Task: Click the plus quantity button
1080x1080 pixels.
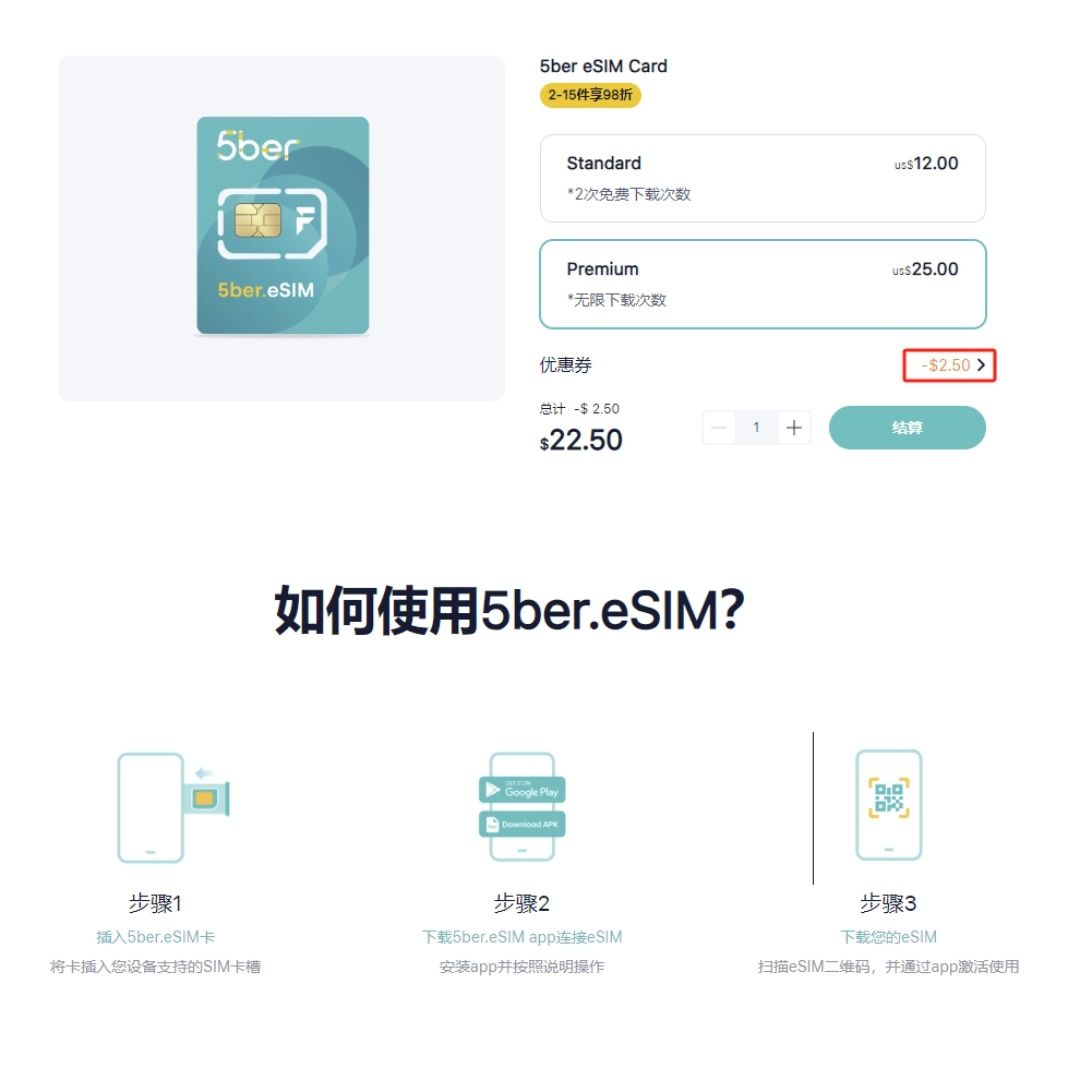Action: tap(793, 428)
